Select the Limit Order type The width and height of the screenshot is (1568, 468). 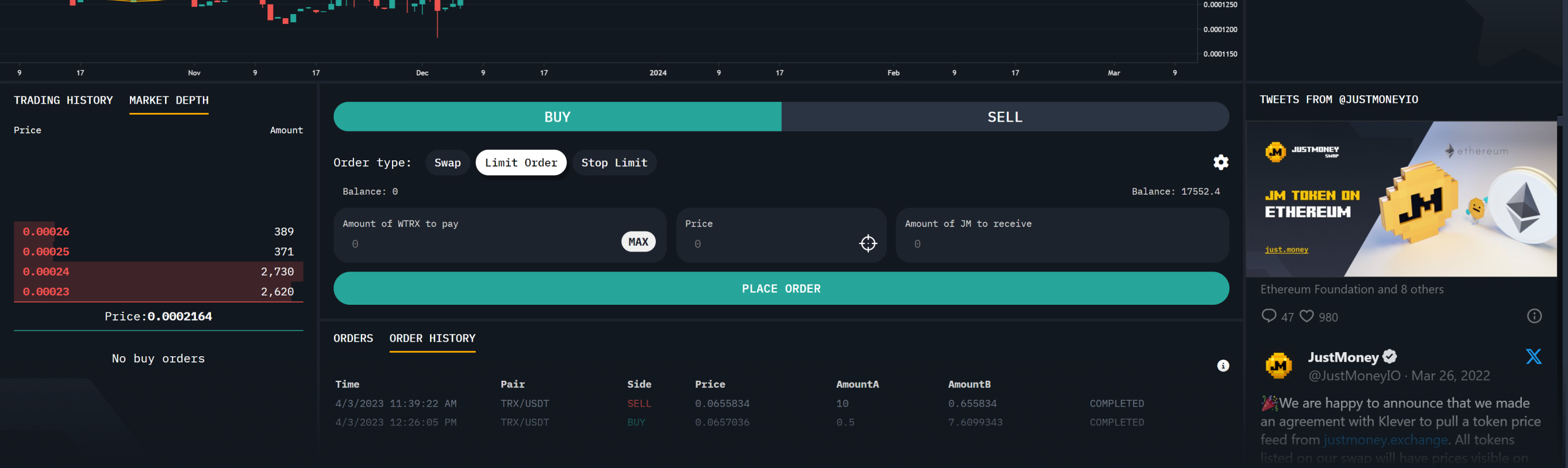tap(521, 163)
